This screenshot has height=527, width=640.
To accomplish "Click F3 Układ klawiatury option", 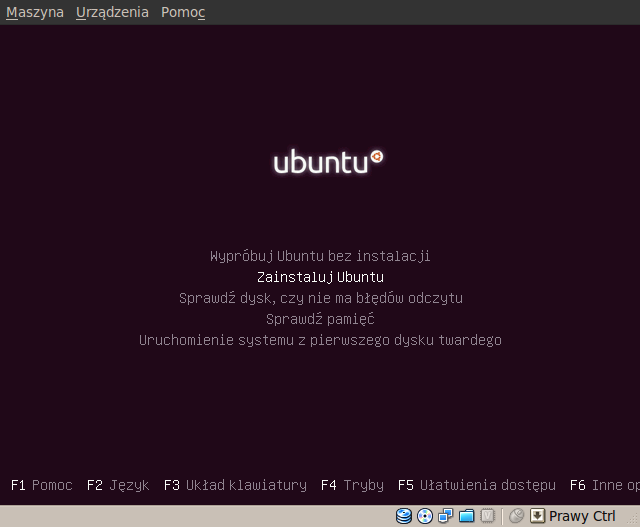I will pyautogui.click(x=235, y=485).
